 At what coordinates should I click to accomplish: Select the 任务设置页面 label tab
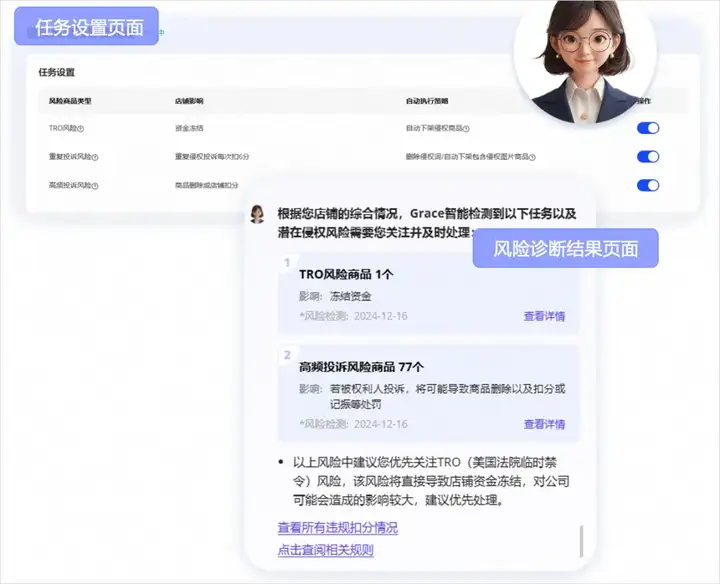(86, 27)
